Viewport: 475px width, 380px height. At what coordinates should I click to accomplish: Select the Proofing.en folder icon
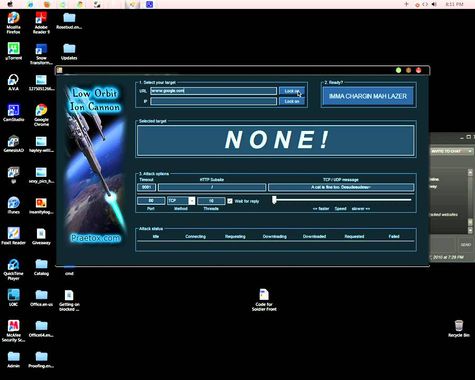41,359
